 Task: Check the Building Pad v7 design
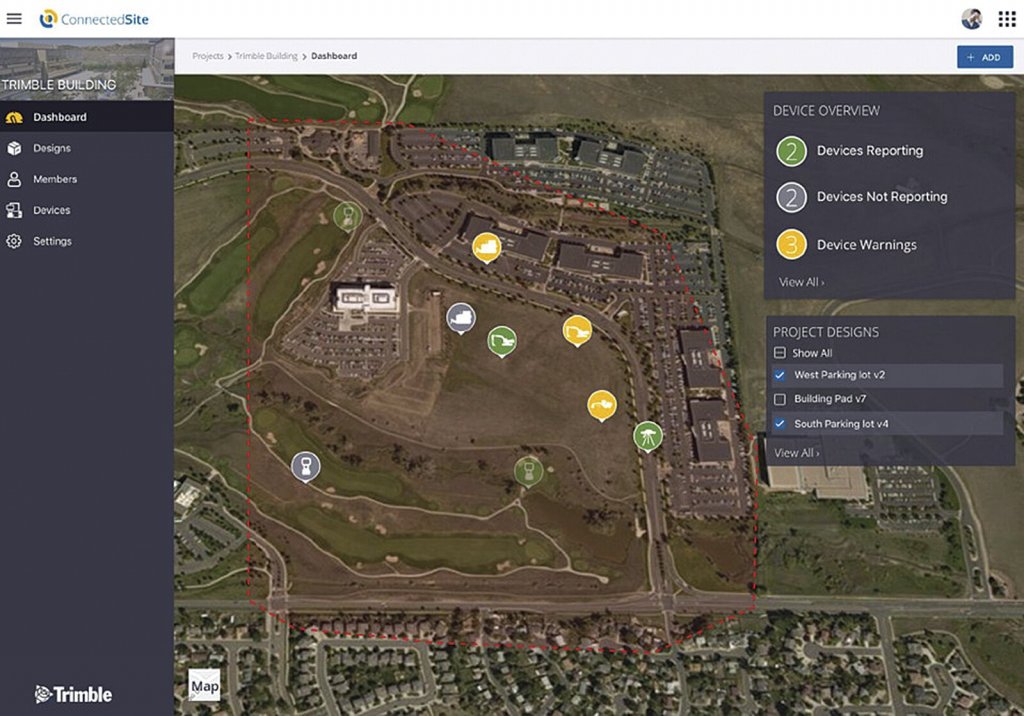click(x=780, y=399)
